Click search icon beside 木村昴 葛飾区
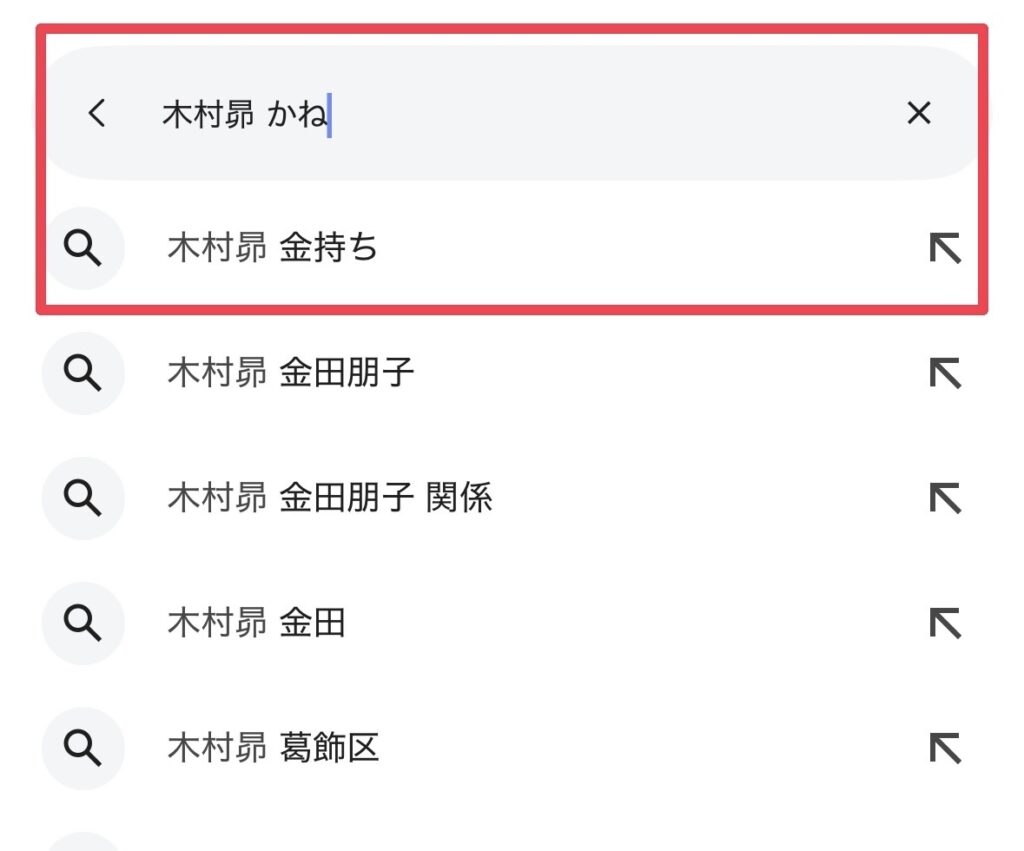The height and width of the screenshot is (851, 1024). point(83,748)
